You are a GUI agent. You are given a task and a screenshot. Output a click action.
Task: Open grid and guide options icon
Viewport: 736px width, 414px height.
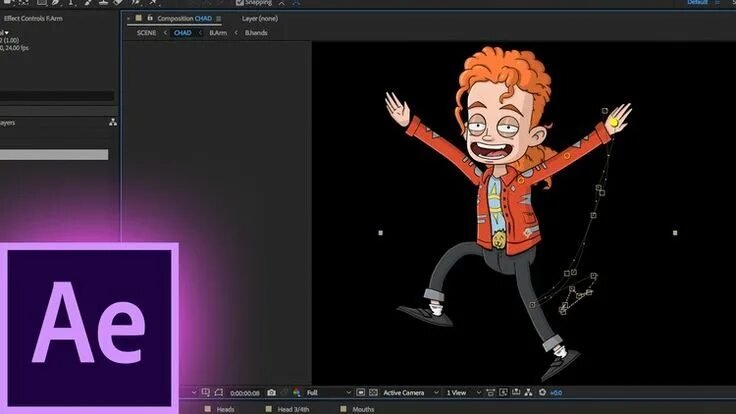(206, 392)
